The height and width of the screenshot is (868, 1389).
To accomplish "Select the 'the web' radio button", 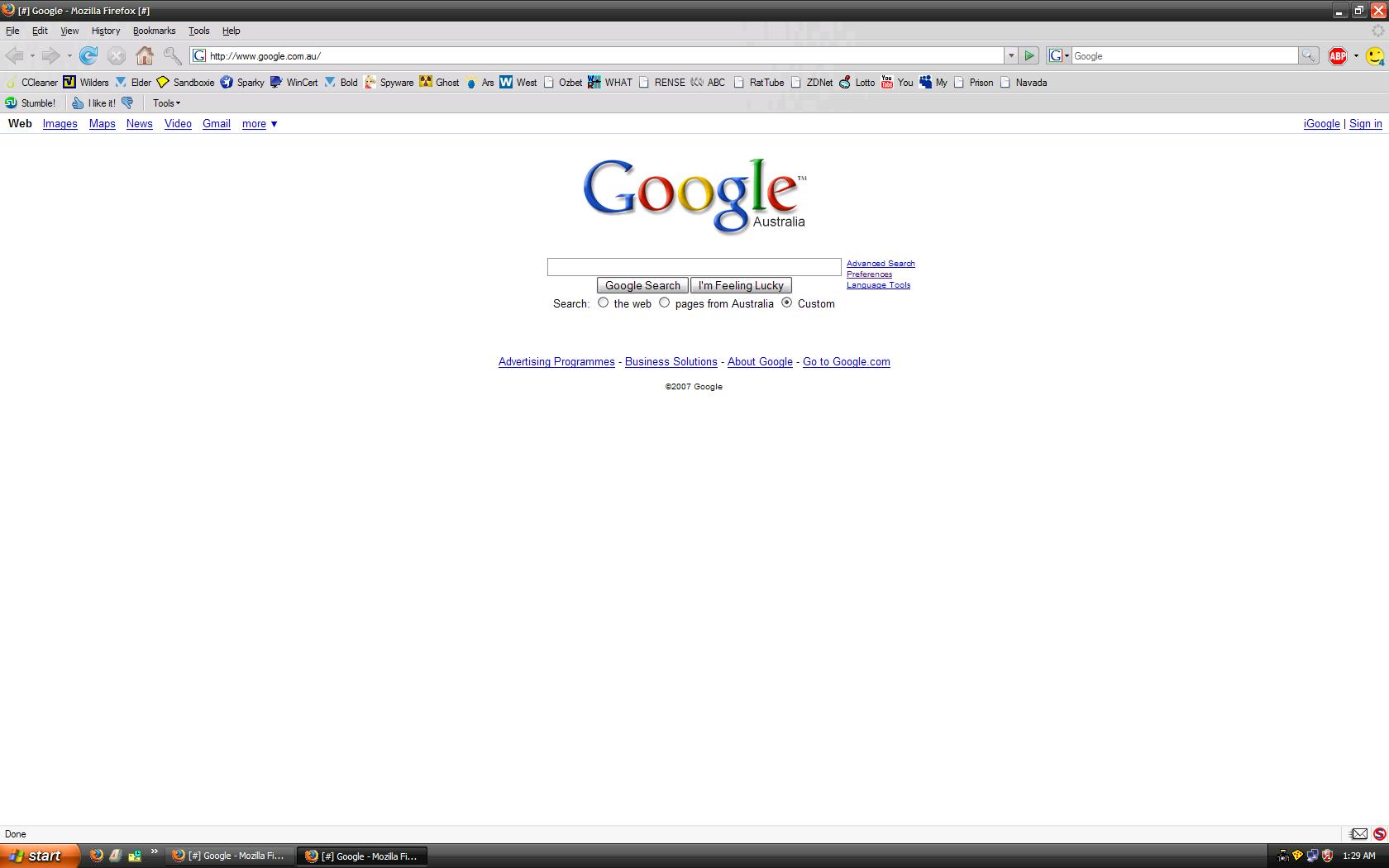I will tap(604, 303).
